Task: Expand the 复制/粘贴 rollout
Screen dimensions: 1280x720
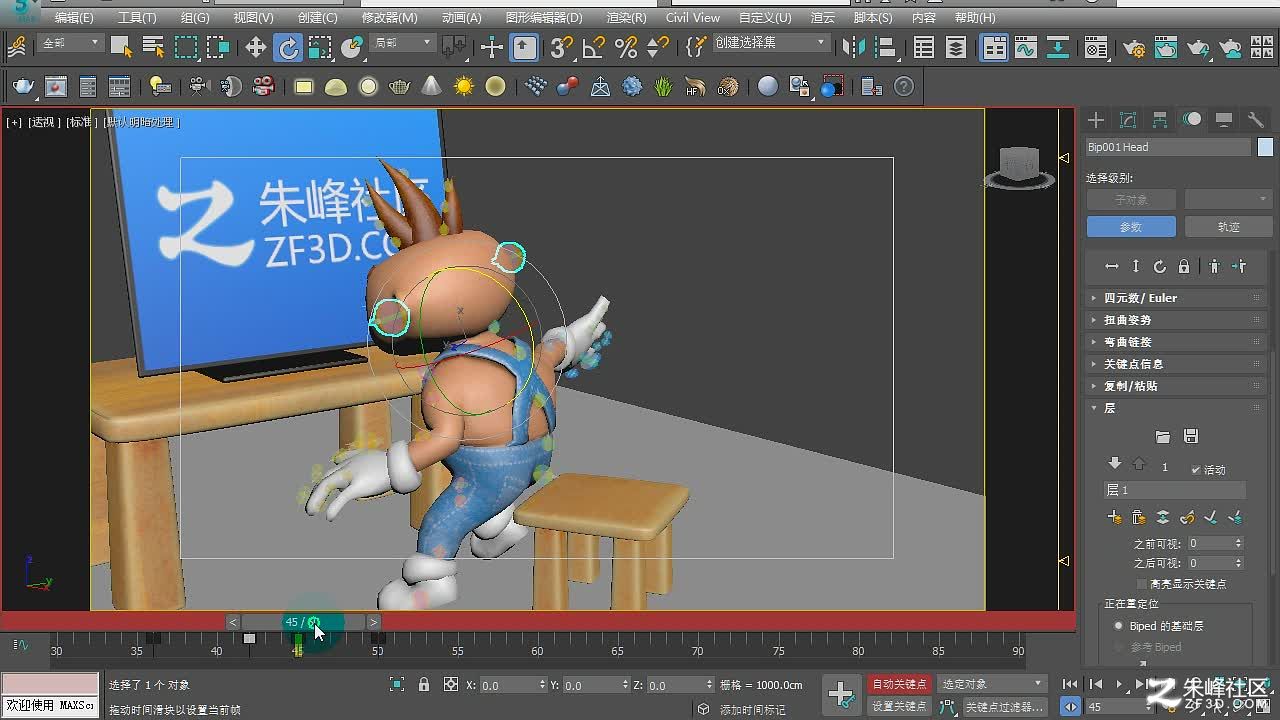Action: click(x=1175, y=386)
